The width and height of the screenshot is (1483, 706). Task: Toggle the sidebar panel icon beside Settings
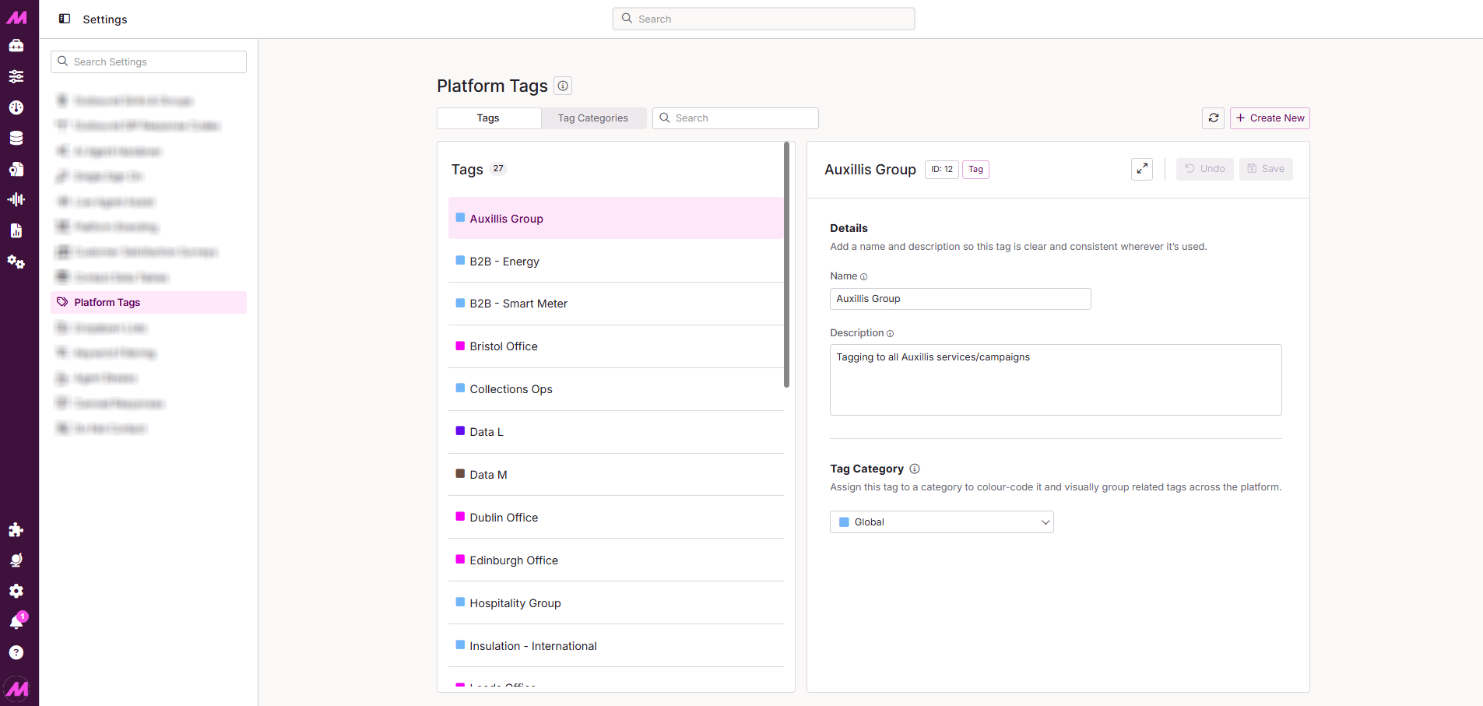[x=65, y=19]
